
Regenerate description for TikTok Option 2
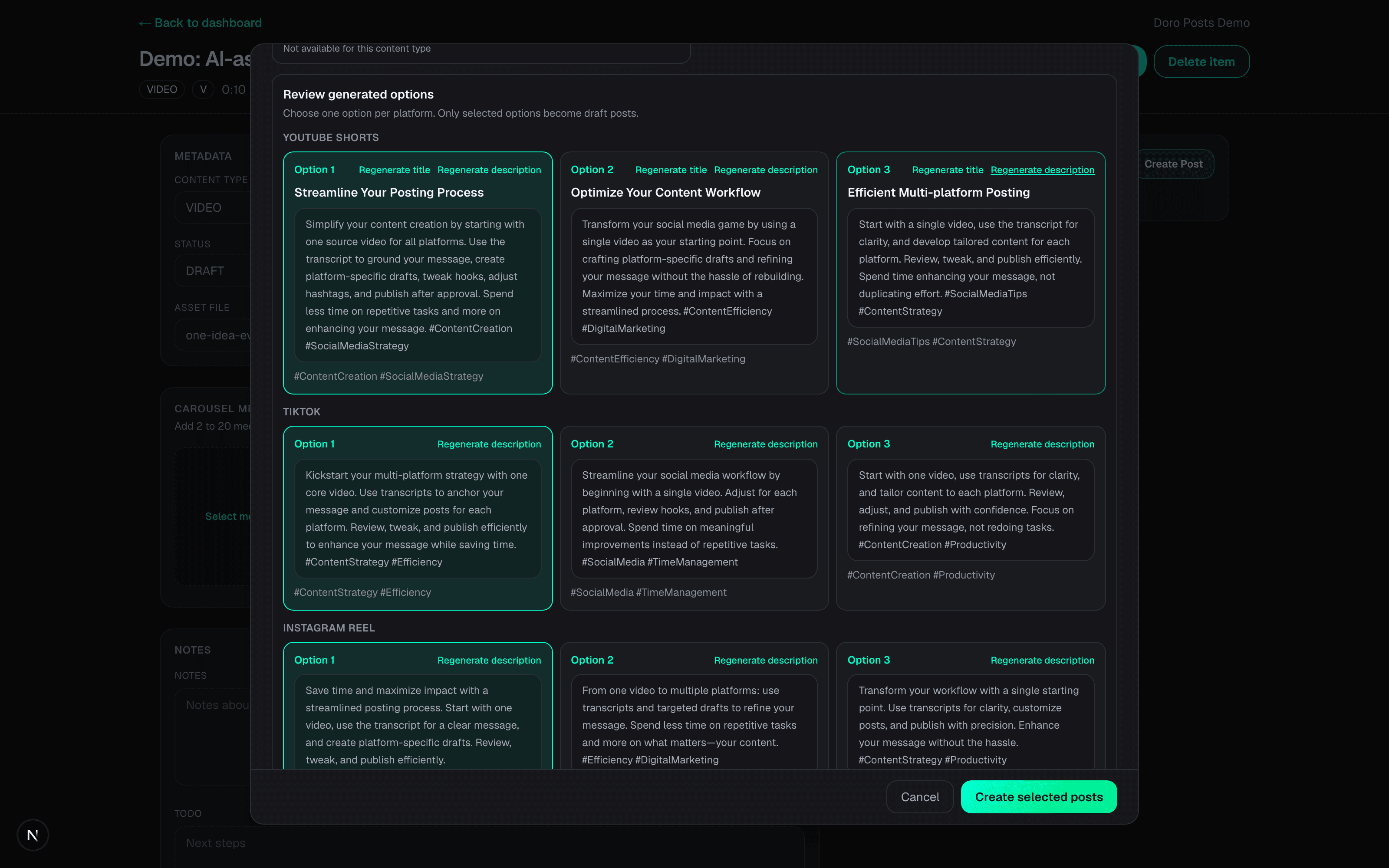(766, 444)
